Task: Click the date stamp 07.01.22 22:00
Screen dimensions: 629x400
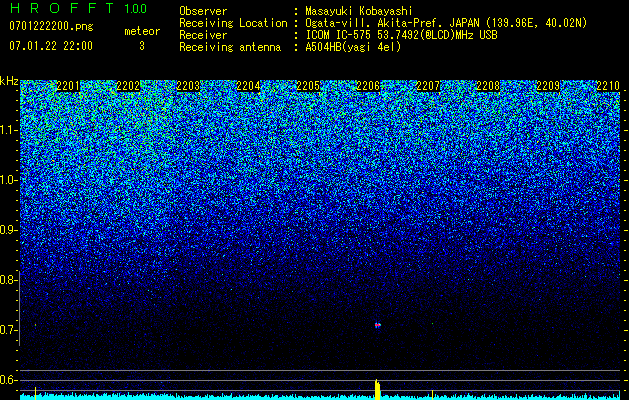Action: coord(51,46)
